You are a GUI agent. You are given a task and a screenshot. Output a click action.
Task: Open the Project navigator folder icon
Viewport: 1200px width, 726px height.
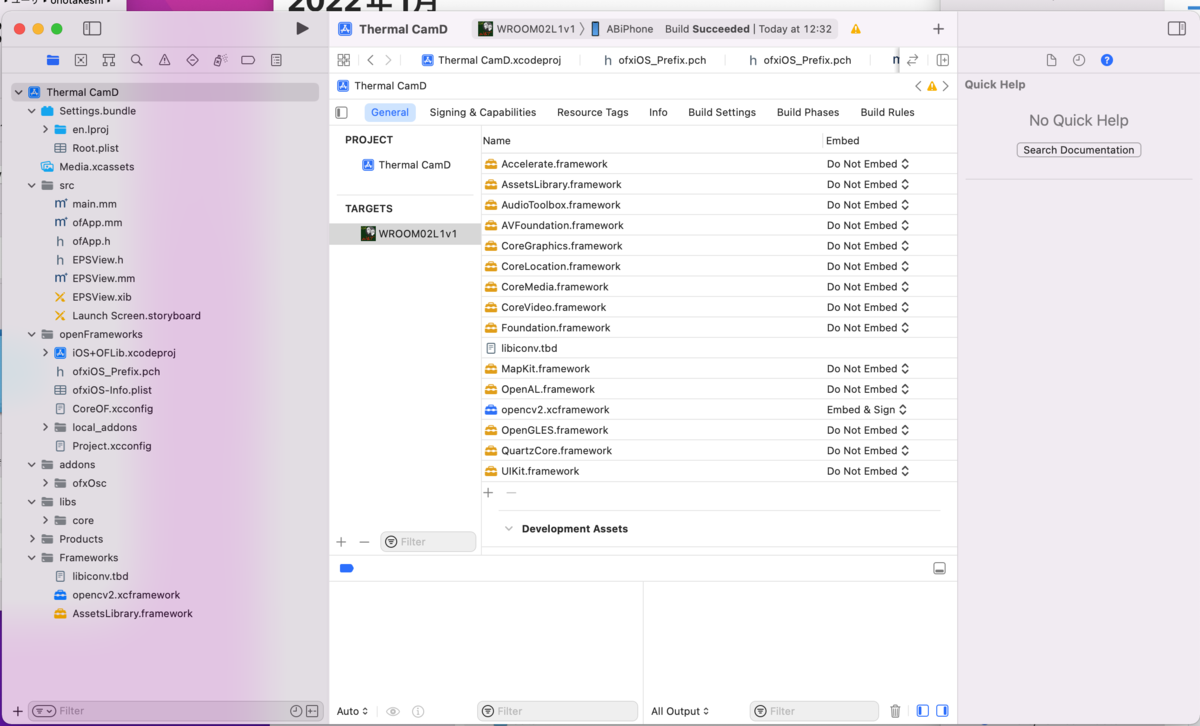click(x=53, y=60)
